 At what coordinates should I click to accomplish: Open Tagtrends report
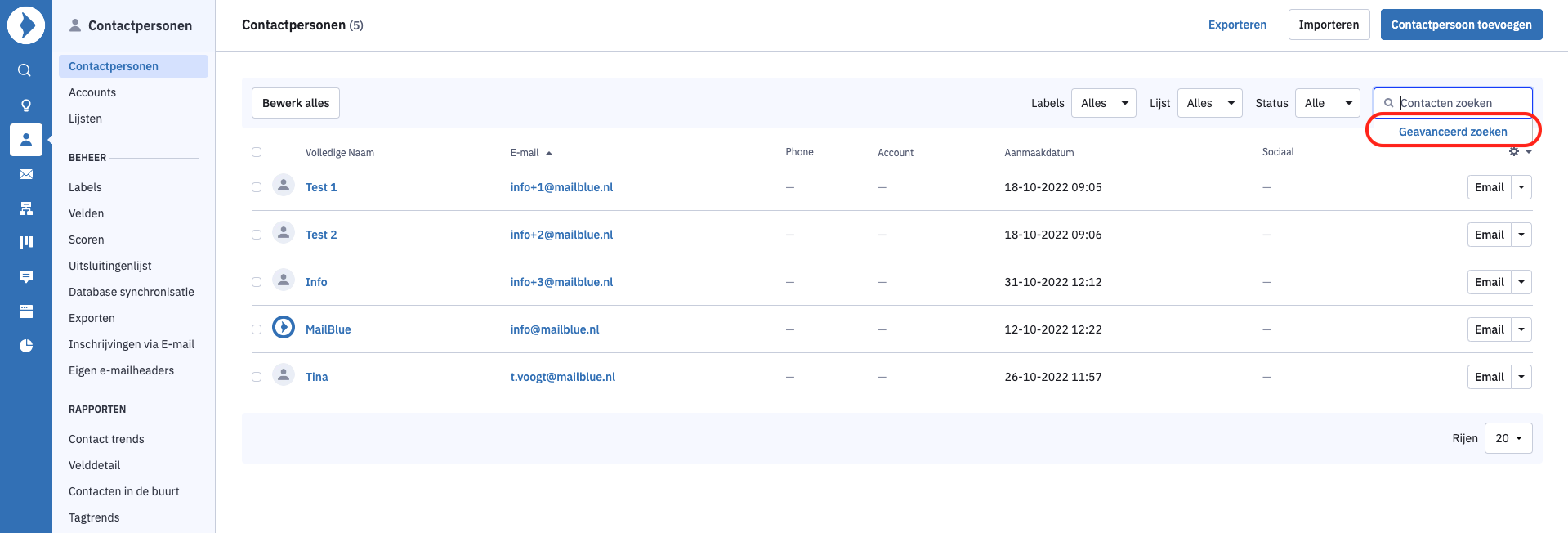(x=94, y=517)
